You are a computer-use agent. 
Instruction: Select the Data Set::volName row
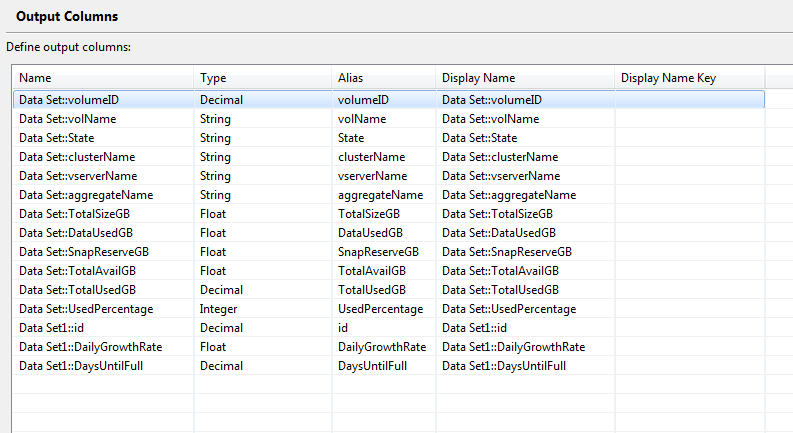coord(388,119)
